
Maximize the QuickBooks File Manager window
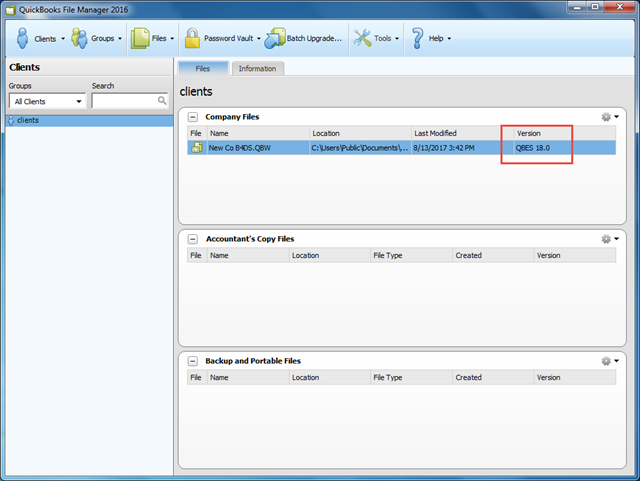pyautogui.click(x=595, y=7)
